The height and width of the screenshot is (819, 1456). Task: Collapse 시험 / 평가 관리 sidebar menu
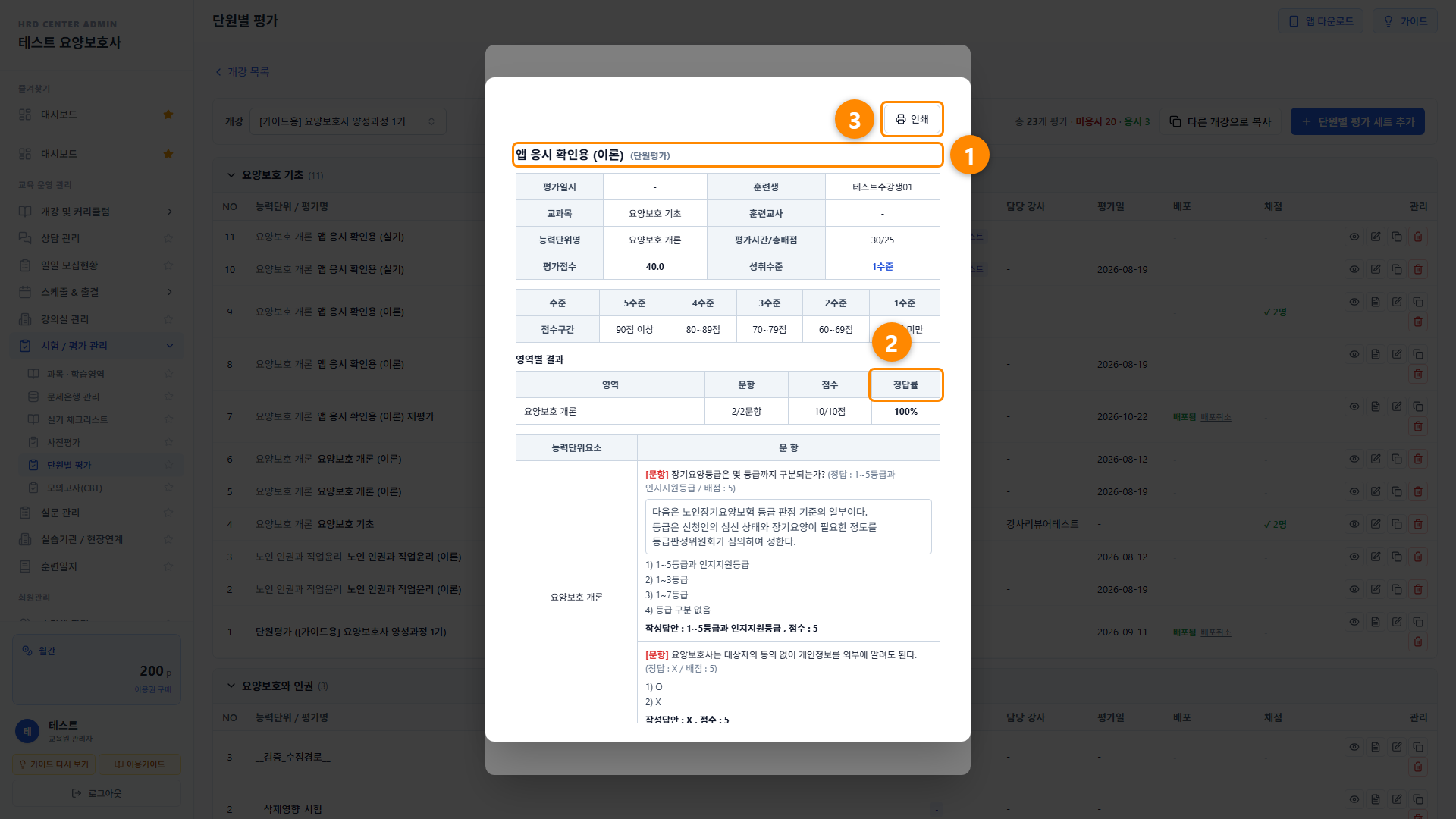pyautogui.click(x=96, y=346)
